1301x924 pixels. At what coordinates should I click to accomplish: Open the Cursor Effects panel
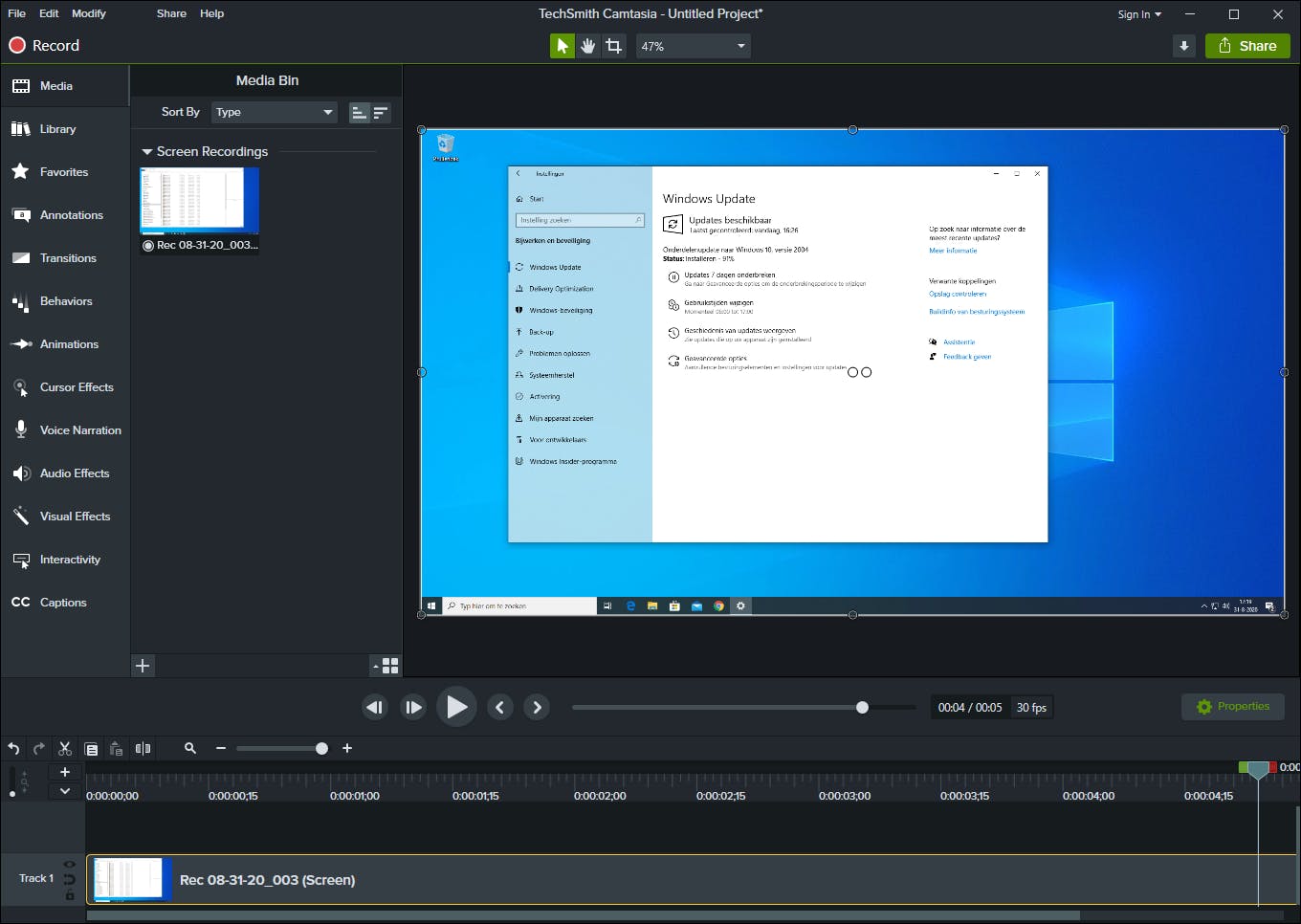pos(74,386)
